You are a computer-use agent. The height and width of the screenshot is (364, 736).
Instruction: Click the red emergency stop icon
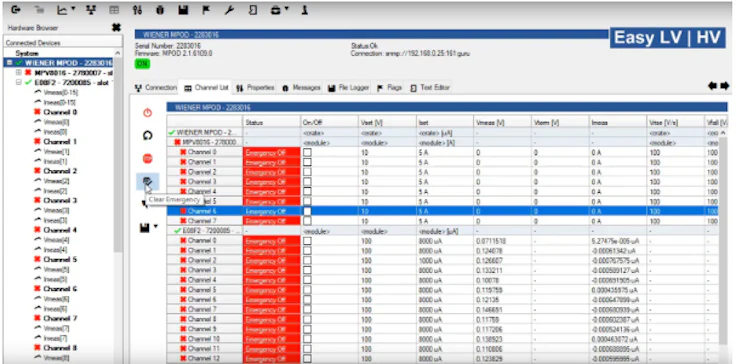click(x=147, y=159)
